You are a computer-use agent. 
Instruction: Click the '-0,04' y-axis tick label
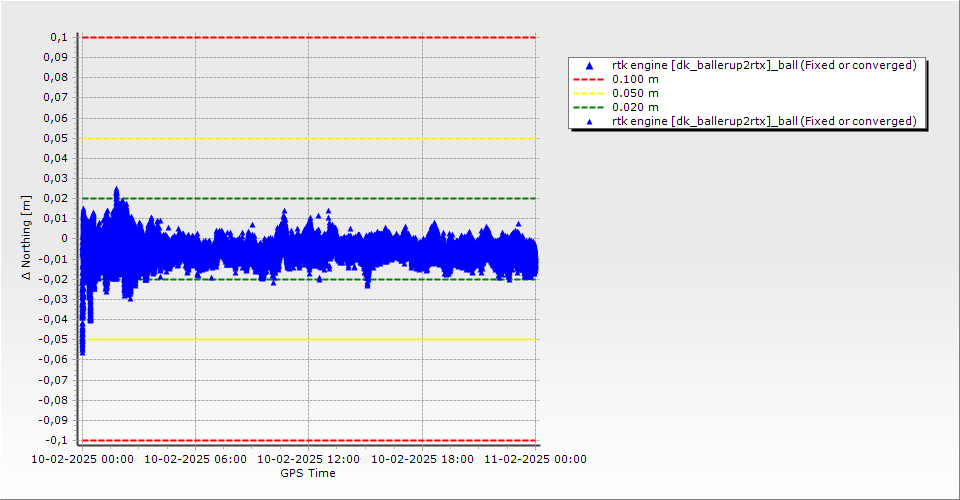[54, 319]
